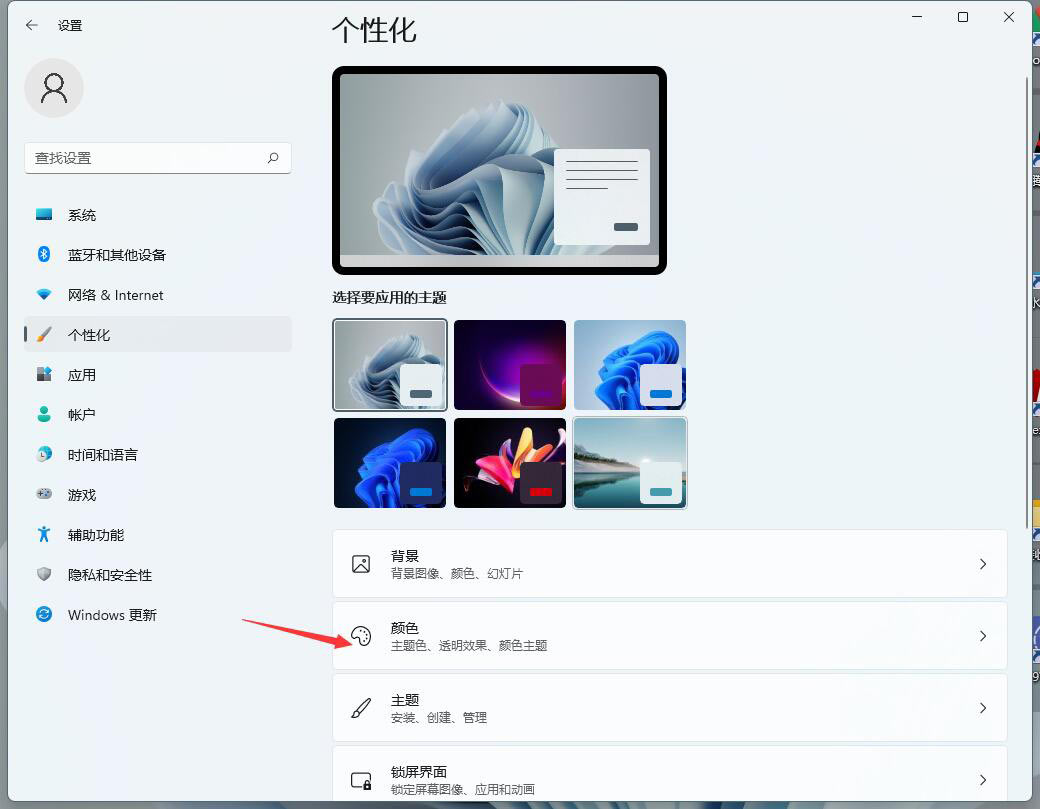
Task: Expand the 主题 settings row chevron
Action: point(983,708)
